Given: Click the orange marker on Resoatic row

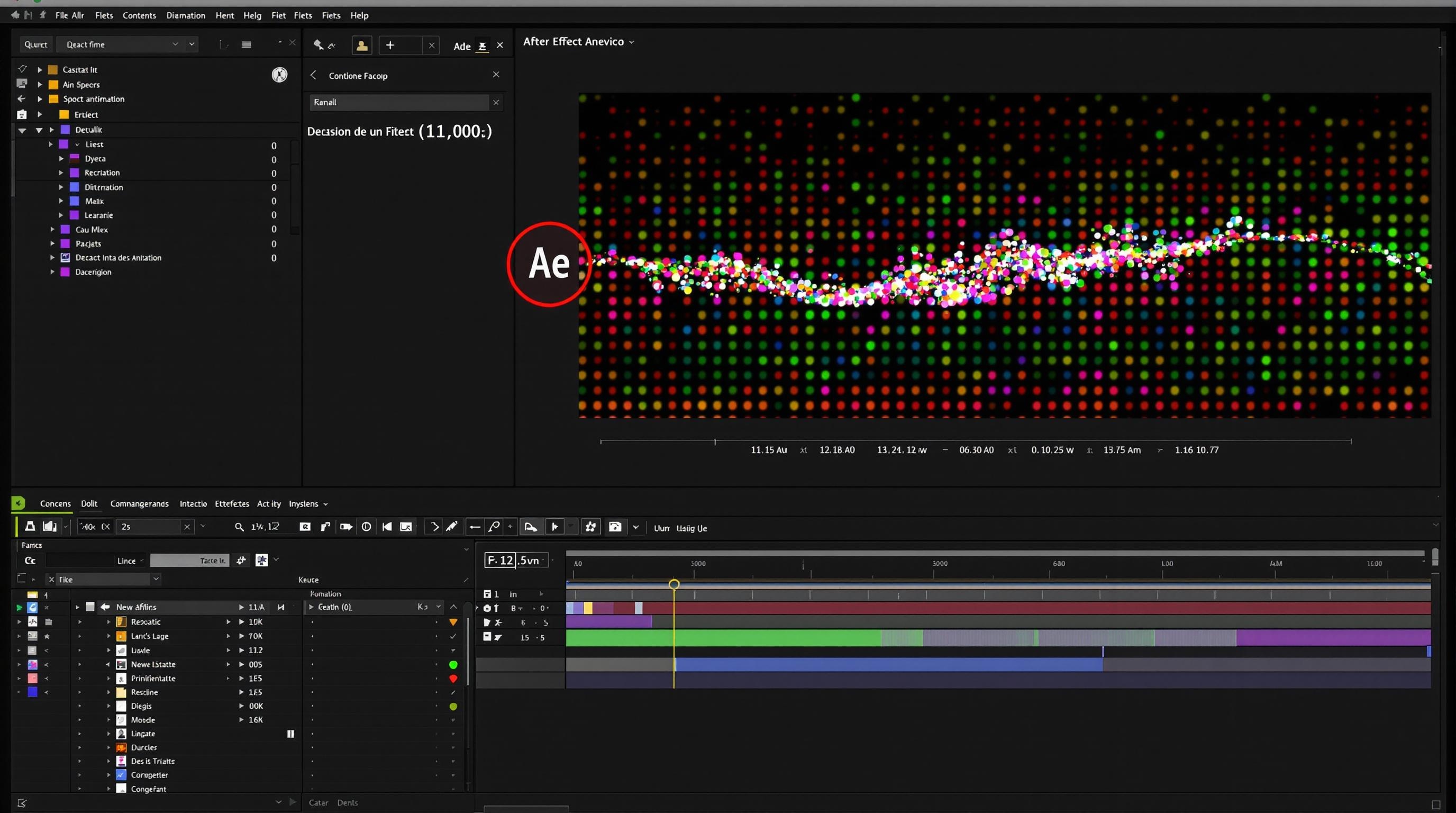Looking at the screenshot, I should point(453,622).
